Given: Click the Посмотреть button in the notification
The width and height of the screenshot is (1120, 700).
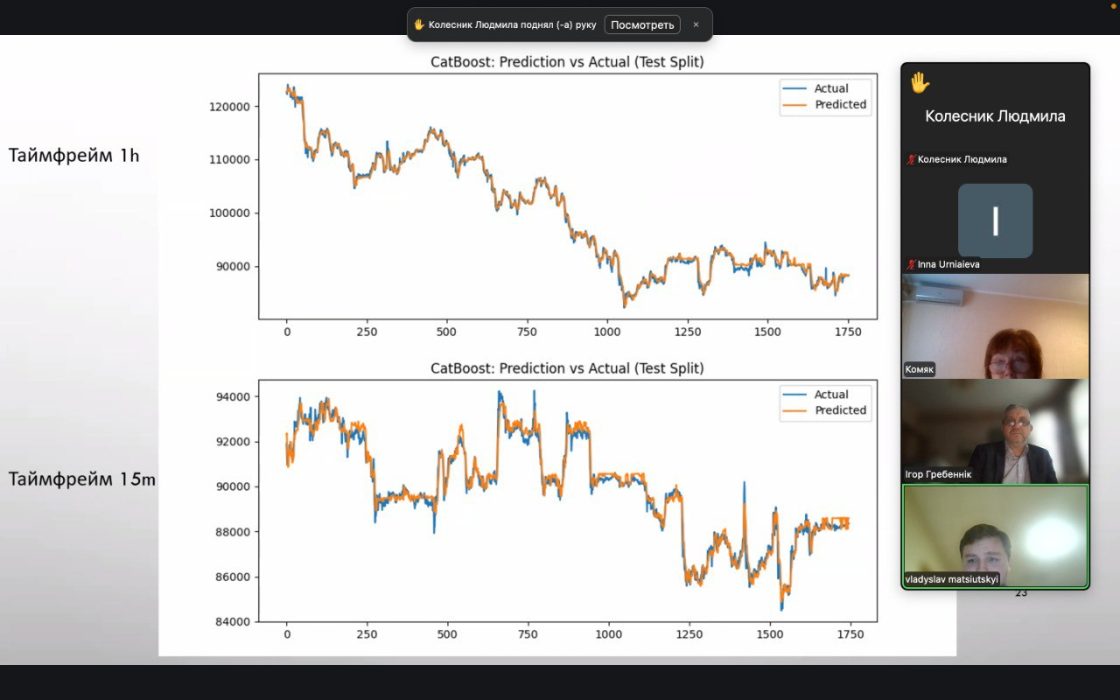Looking at the screenshot, I should 642,25.
